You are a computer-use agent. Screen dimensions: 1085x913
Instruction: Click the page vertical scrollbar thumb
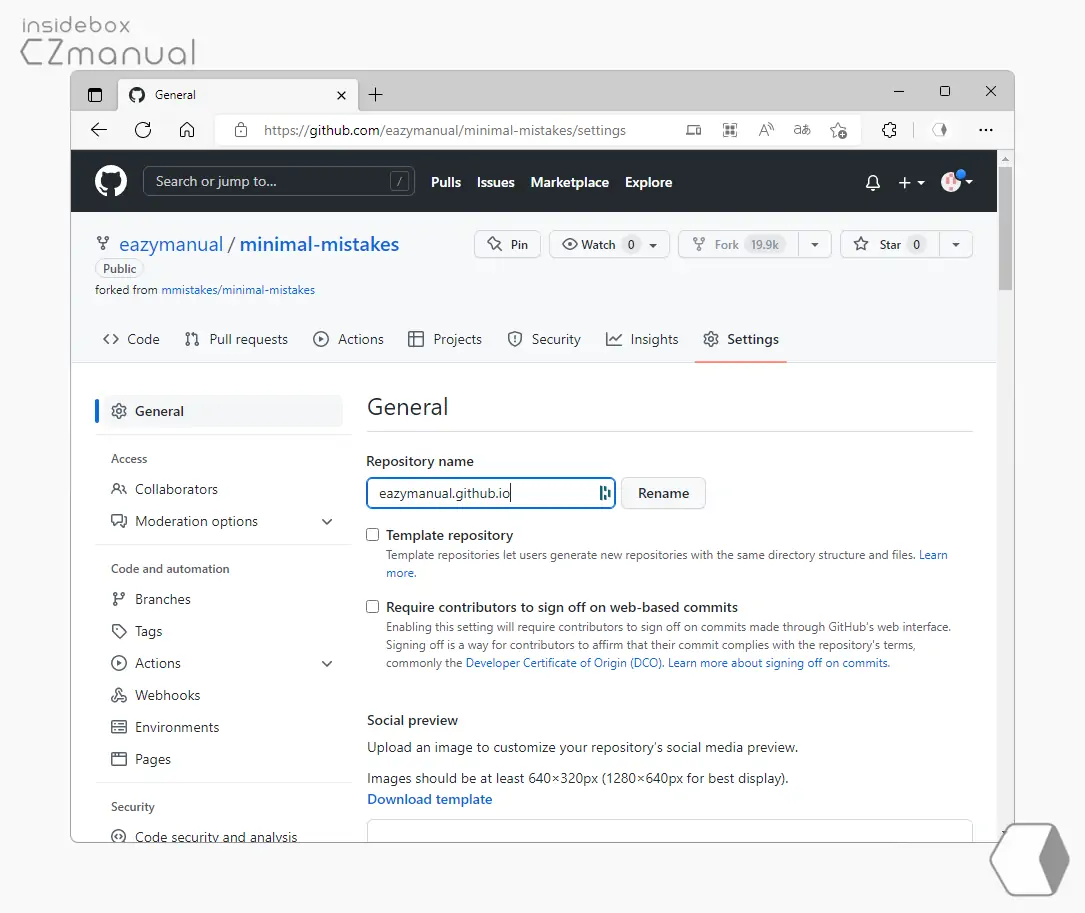click(1005, 228)
